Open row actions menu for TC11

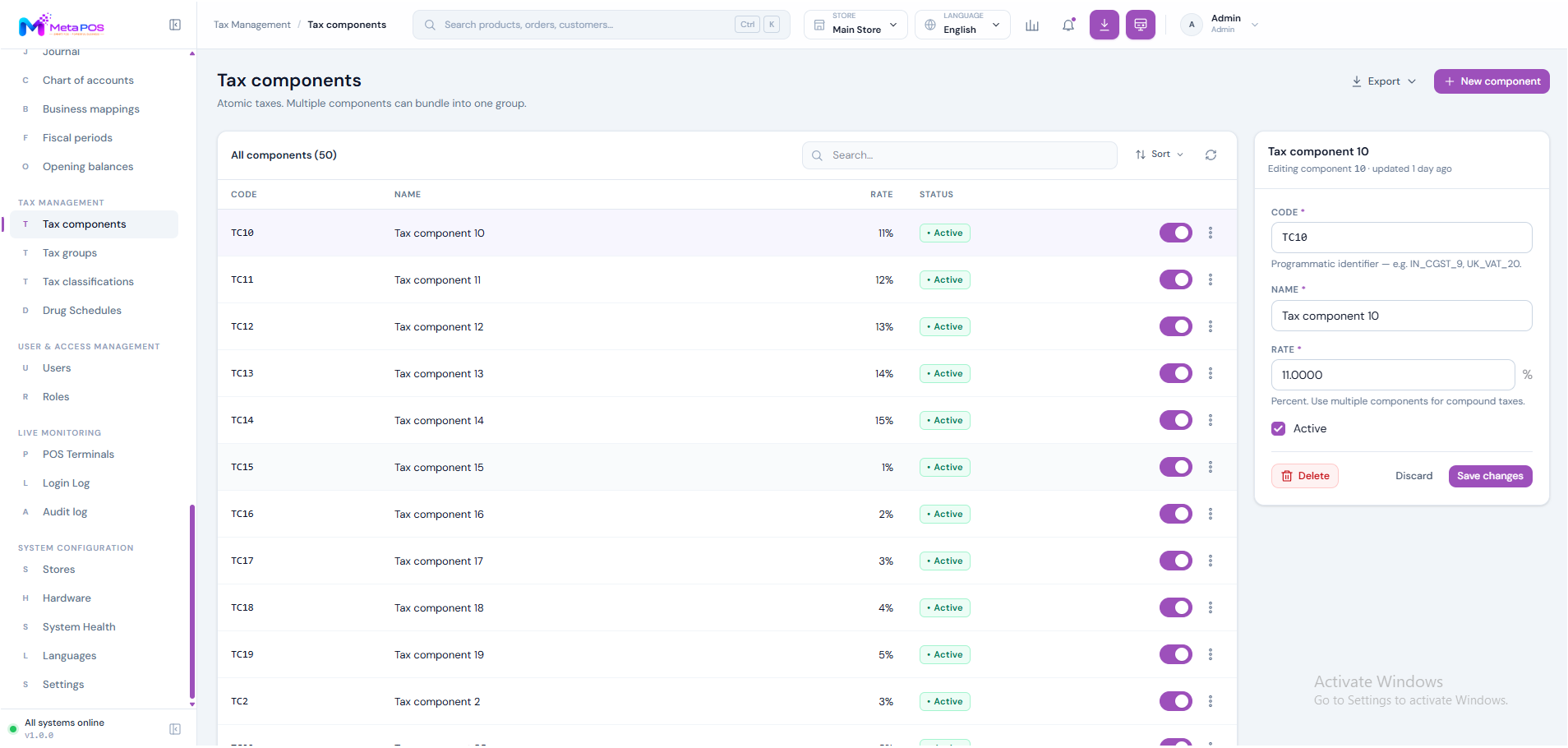click(x=1211, y=279)
